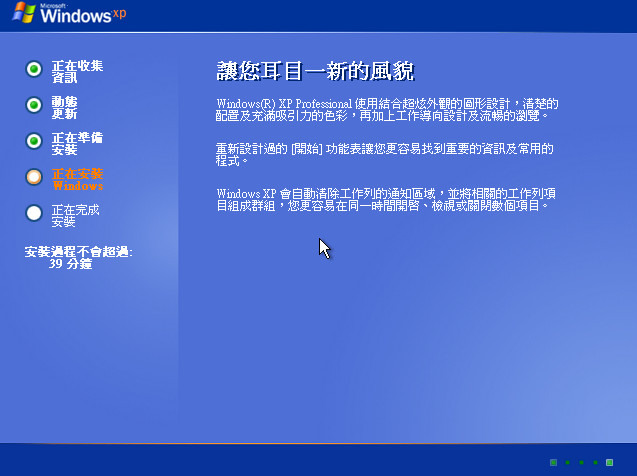The image size is (637, 476).
Task: Click the 安裝過程不會超過 text
Action: click(78, 252)
